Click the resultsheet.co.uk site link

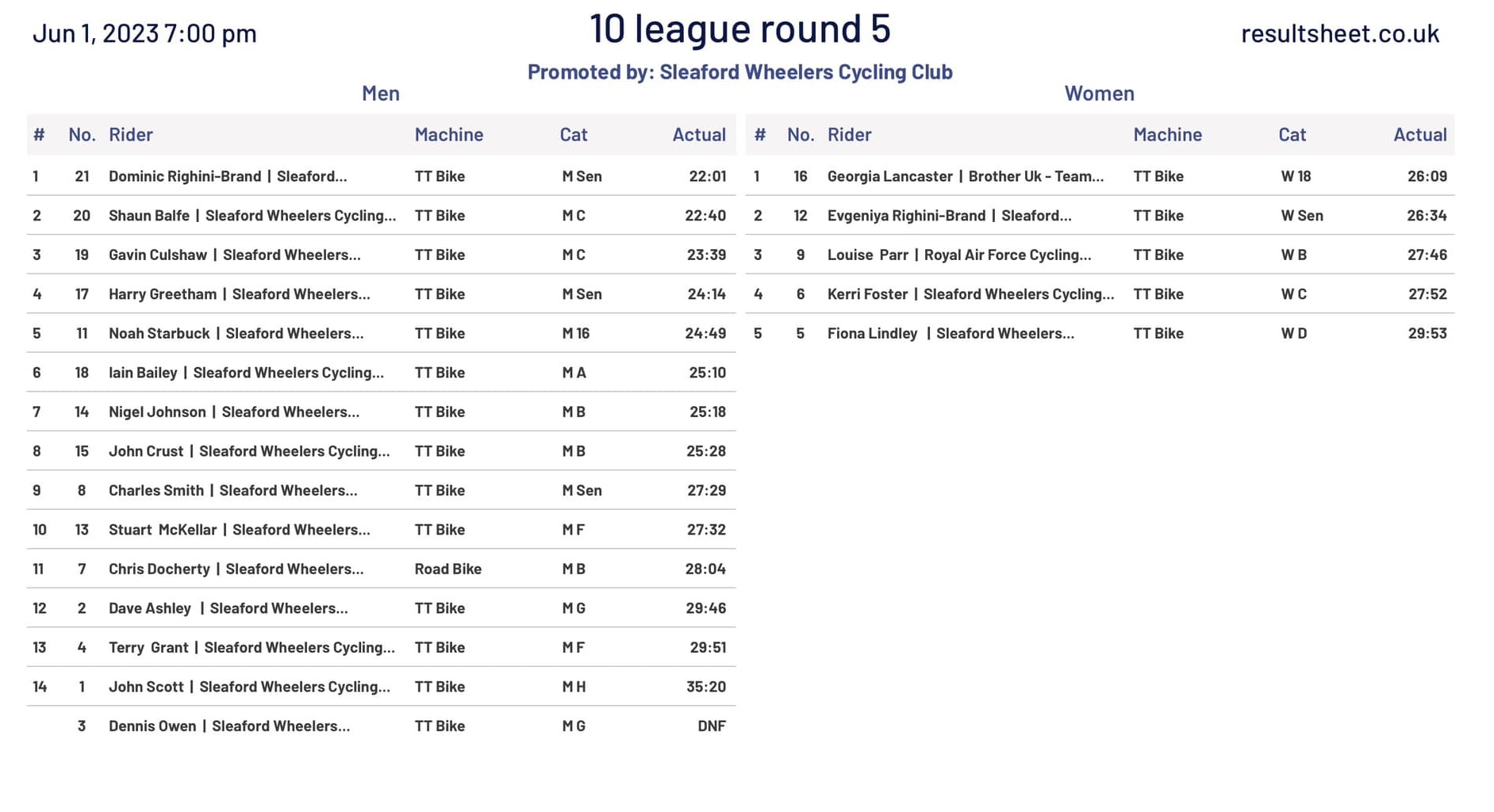pos(1339,33)
